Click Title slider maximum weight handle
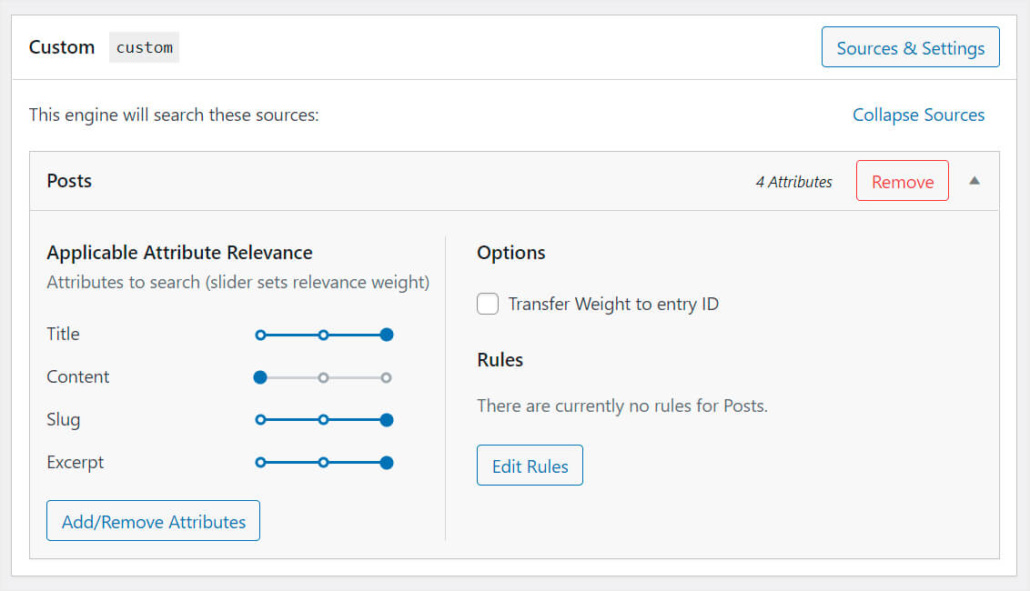 tap(387, 335)
